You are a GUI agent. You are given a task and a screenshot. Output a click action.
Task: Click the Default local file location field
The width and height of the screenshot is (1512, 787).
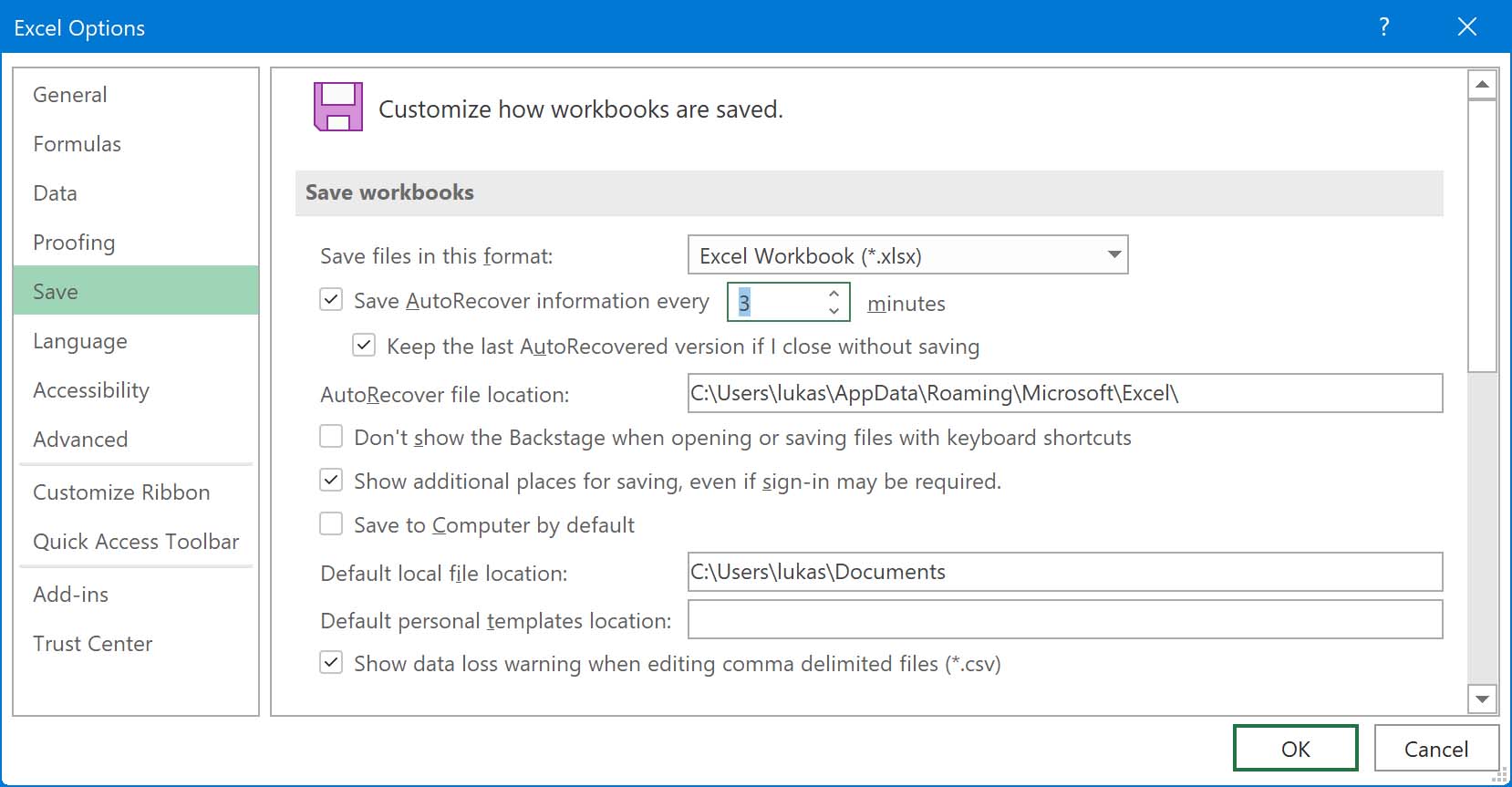click(x=1065, y=572)
